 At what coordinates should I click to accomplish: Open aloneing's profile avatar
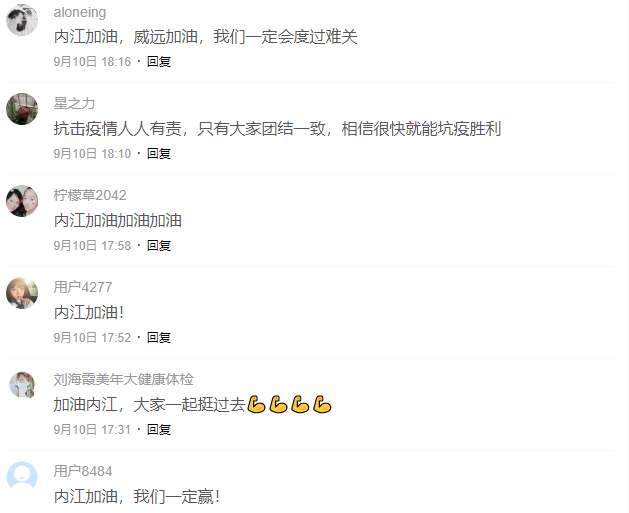point(22,20)
